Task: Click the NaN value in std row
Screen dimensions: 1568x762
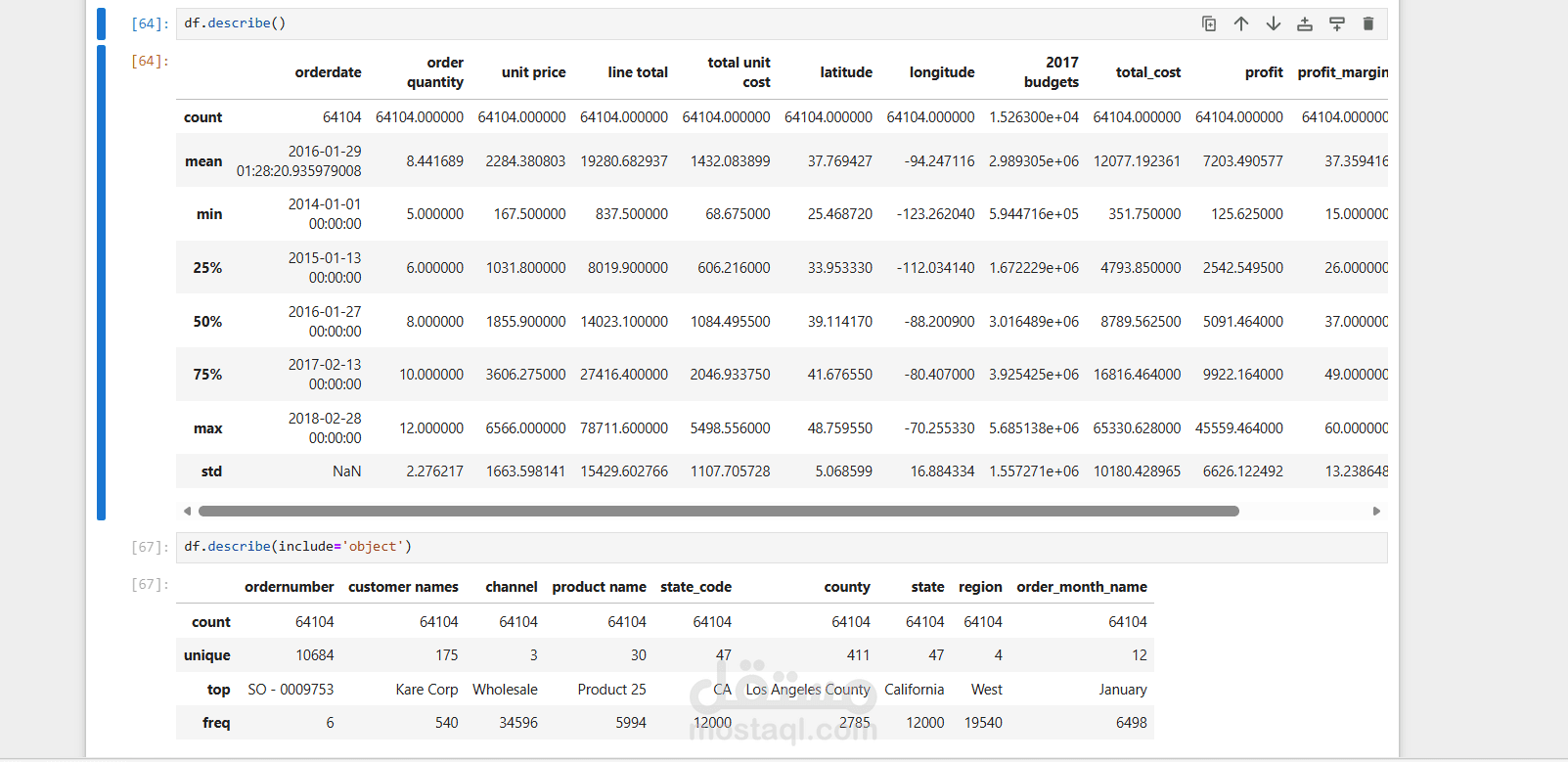Action: pos(346,471)
